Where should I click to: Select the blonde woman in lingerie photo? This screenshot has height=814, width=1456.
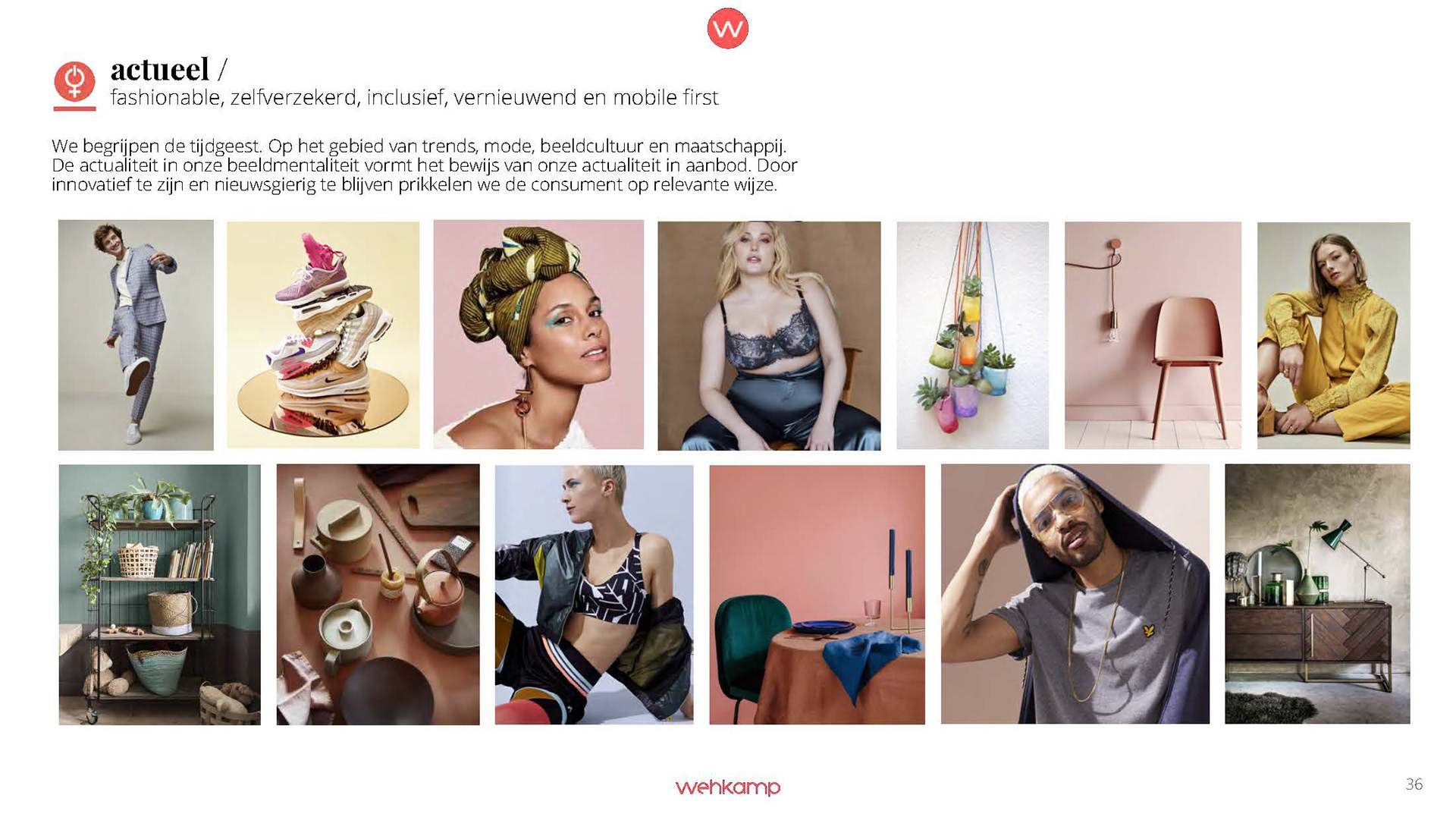pos(769,335)
